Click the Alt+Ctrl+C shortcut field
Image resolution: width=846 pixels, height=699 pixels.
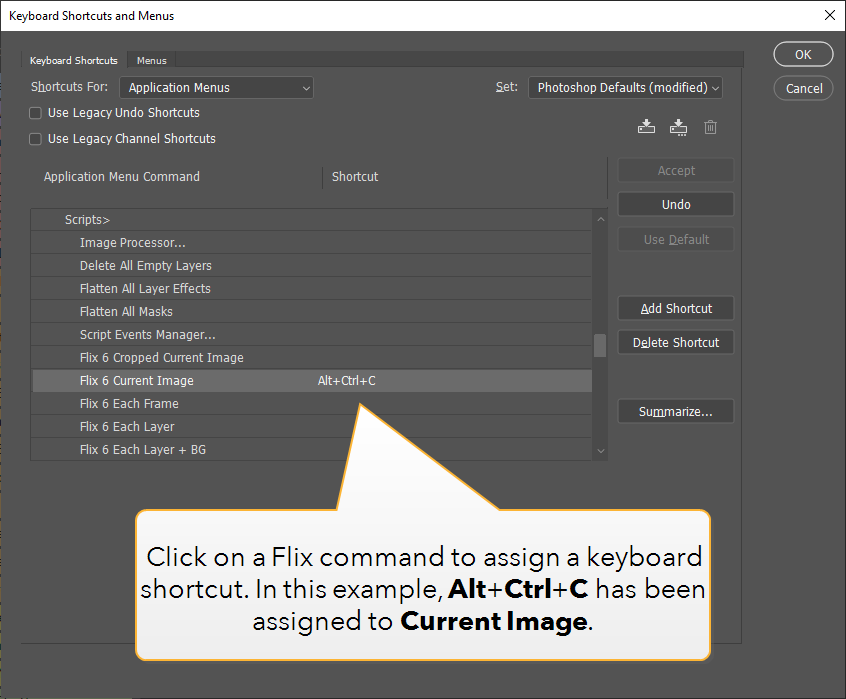(346, 381)
